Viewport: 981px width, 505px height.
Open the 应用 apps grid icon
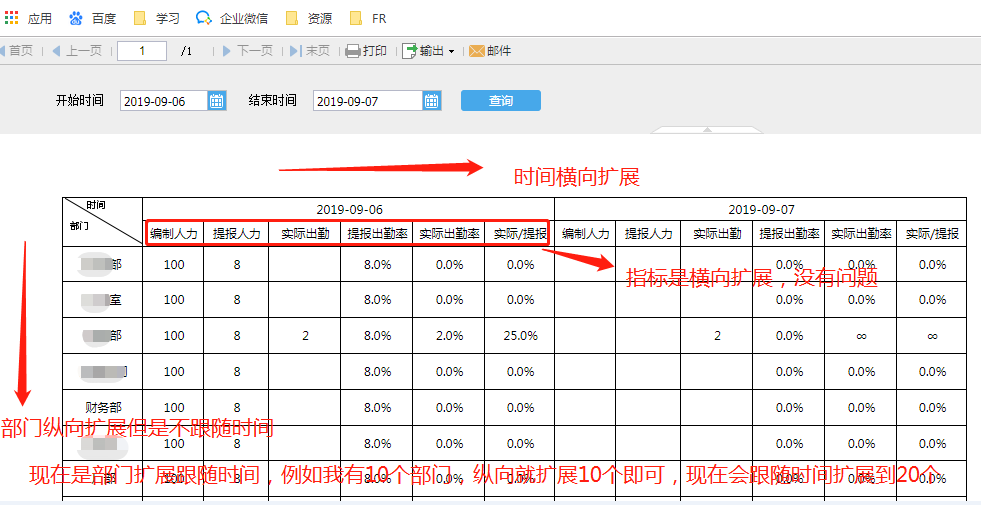[x=11, y=18]
